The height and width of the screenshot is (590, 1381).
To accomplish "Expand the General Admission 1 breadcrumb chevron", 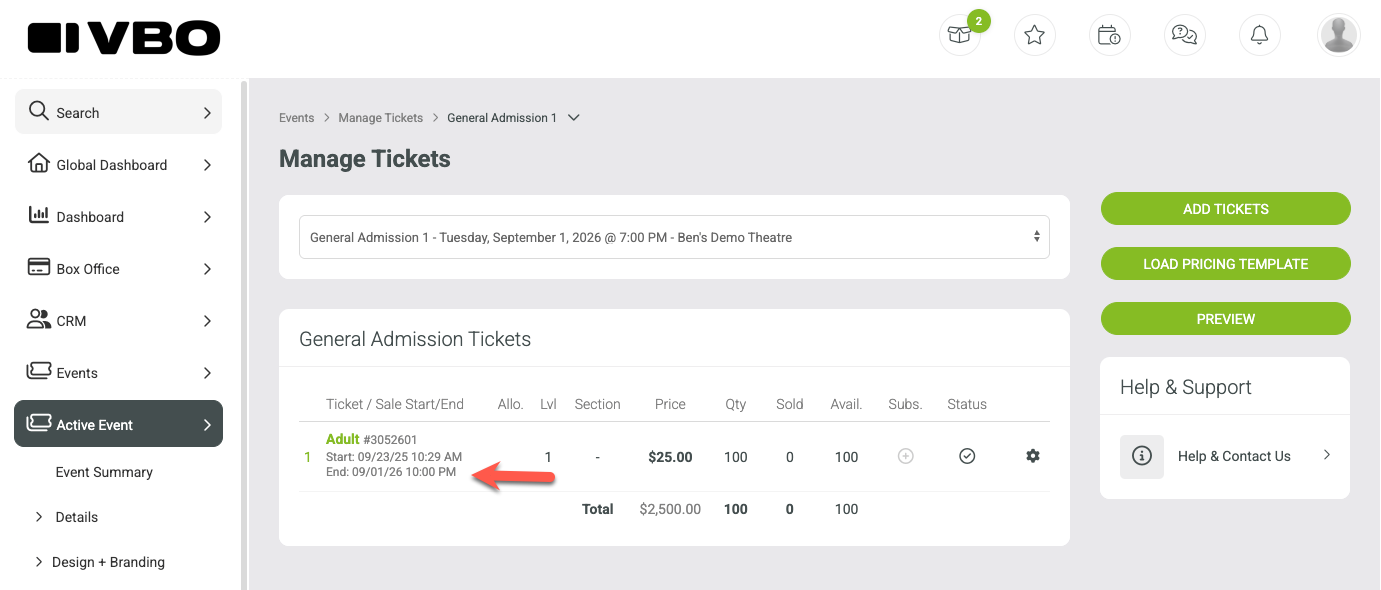I will (574, 117).
